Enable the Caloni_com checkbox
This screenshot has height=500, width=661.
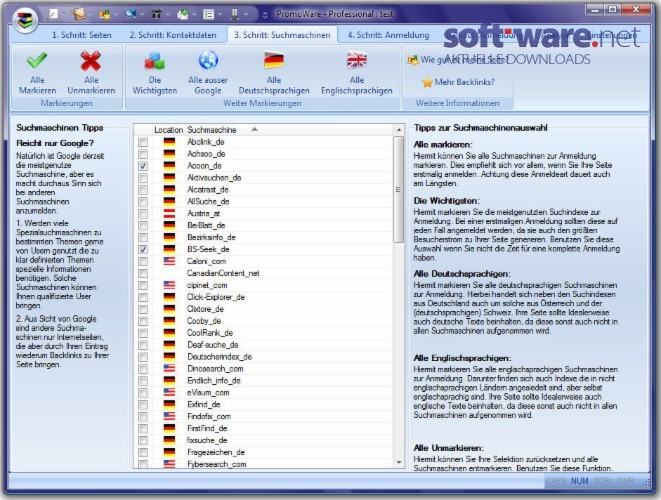143,261
